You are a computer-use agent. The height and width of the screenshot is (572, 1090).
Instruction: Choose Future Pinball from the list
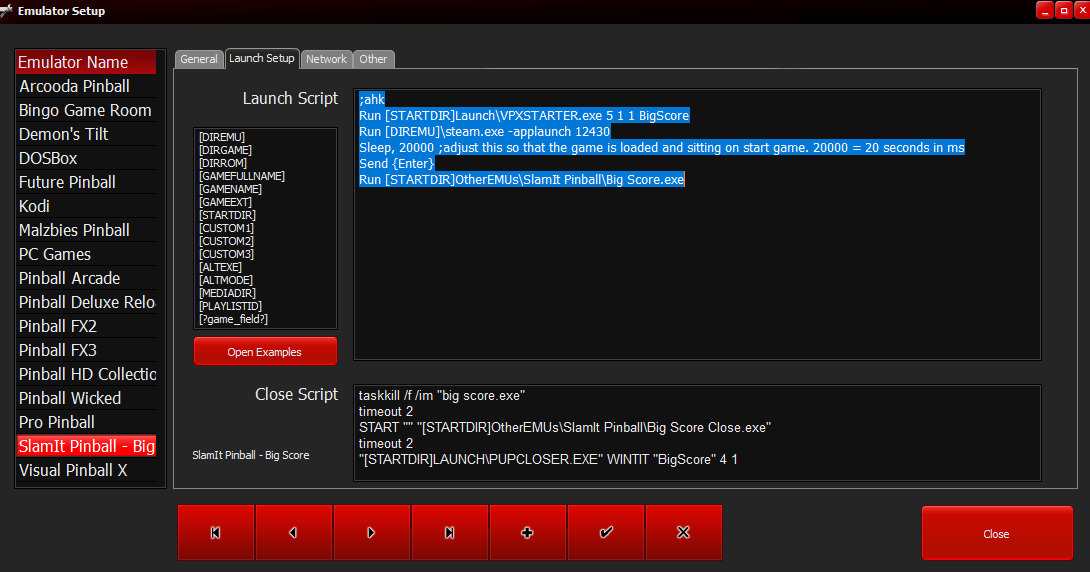(67, 182)
